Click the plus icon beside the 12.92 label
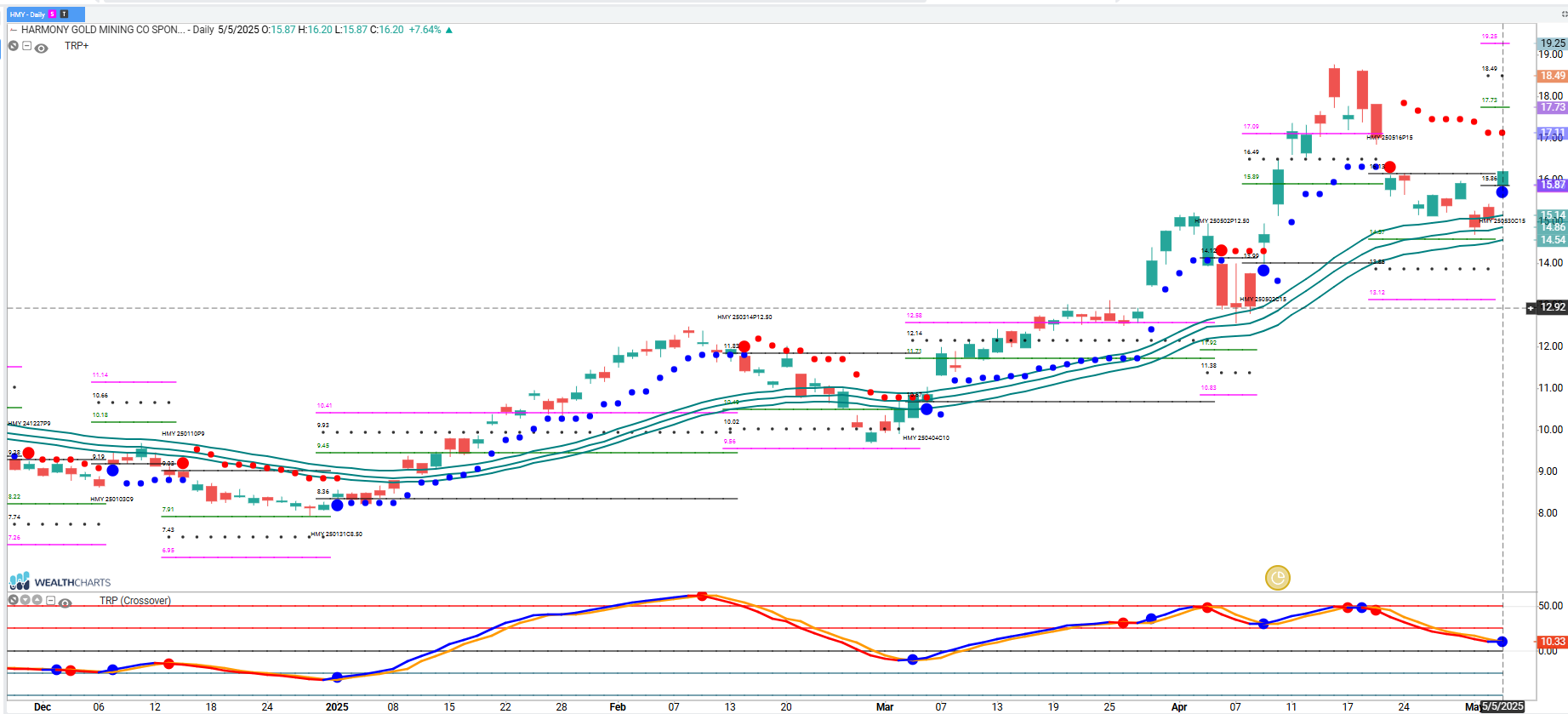This screenshot has height=714, width=1568. pos(1531,307)
